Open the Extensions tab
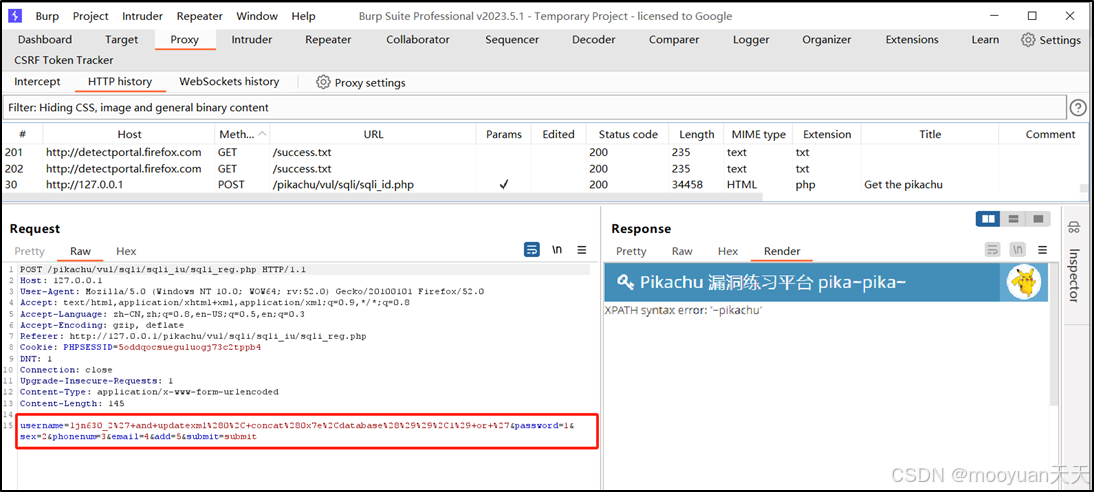Screen dimensions: 1094x492 pos(912,40)
